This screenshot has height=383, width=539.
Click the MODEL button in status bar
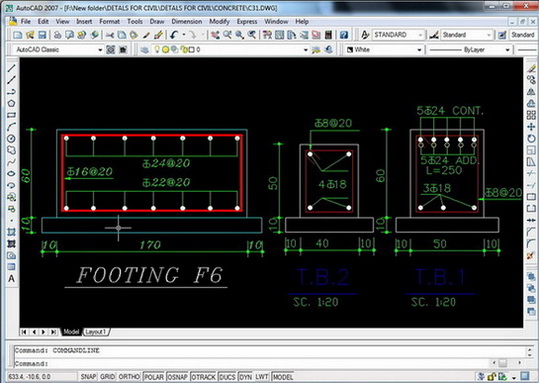coord(283,377)
